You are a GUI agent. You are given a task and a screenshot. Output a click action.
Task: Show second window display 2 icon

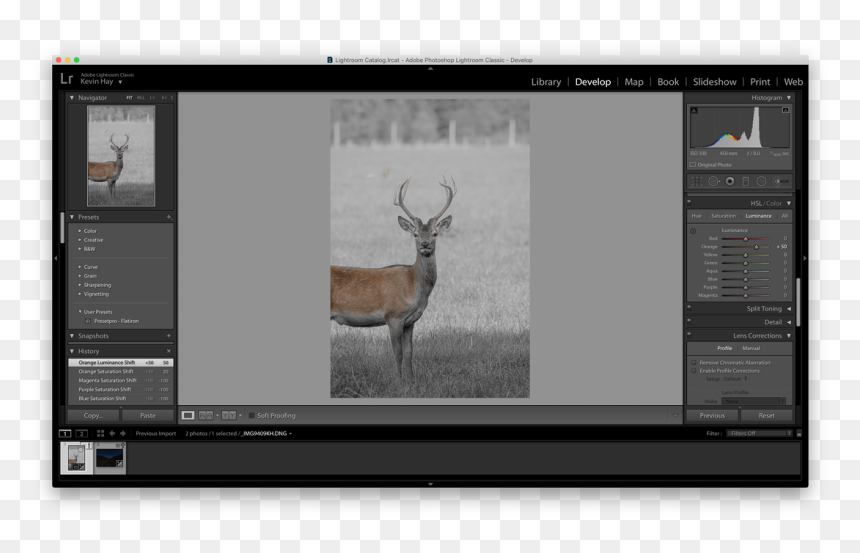click(x=82, y=433)
